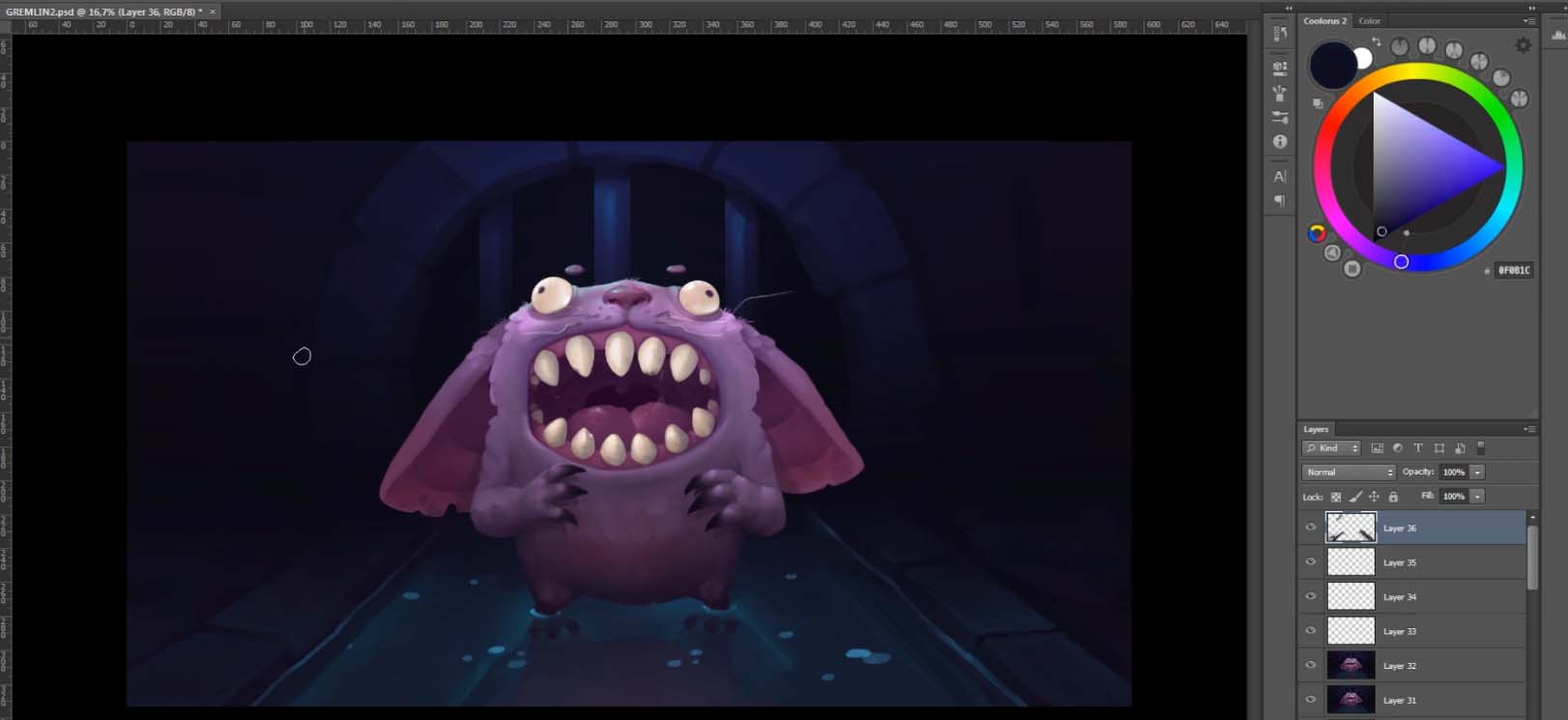Select the second color harmony mode circle
The width and height of the screenshot is (1568, 720).
[1427, 45]
